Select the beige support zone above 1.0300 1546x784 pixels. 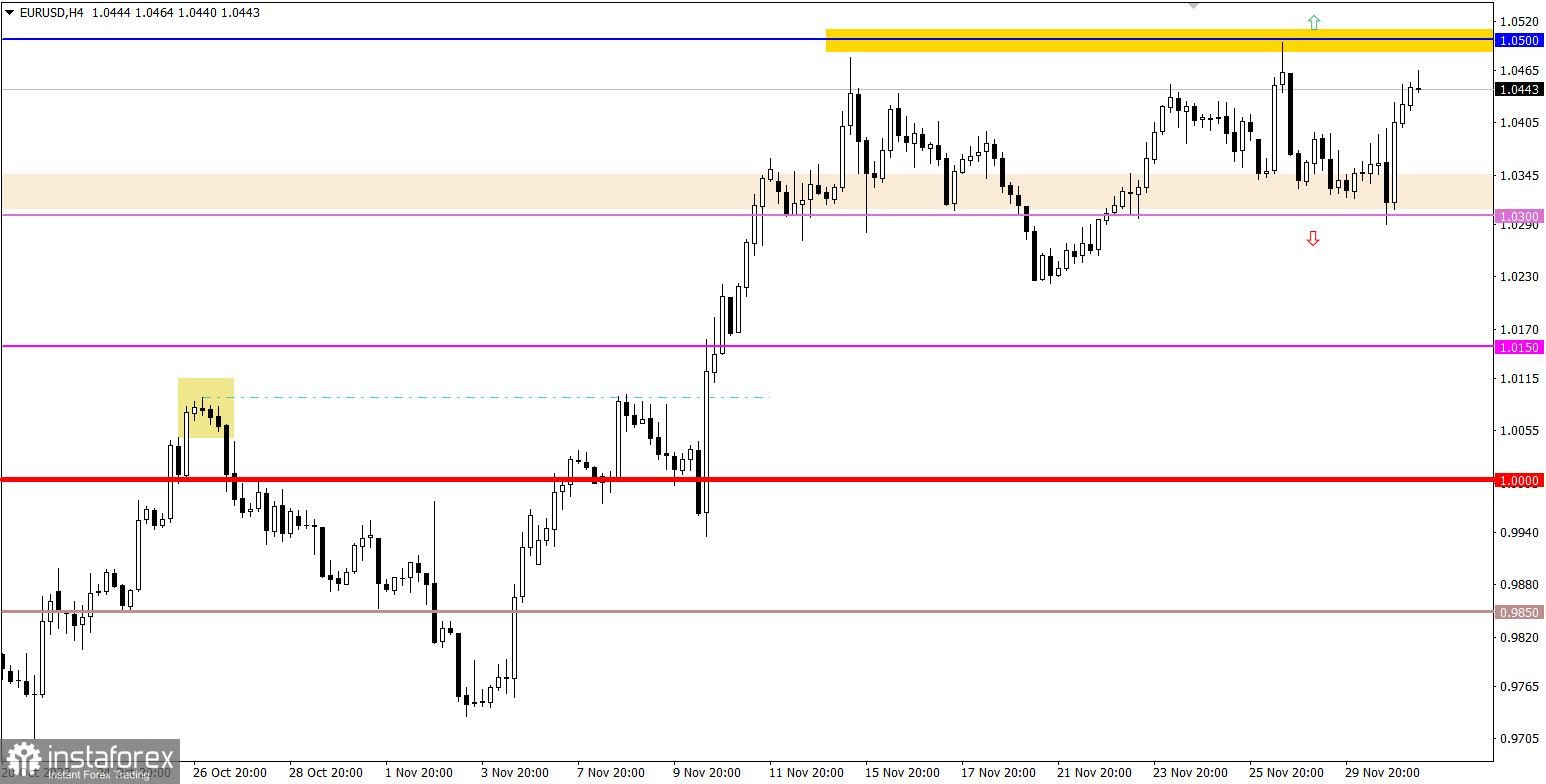point(746,192)
